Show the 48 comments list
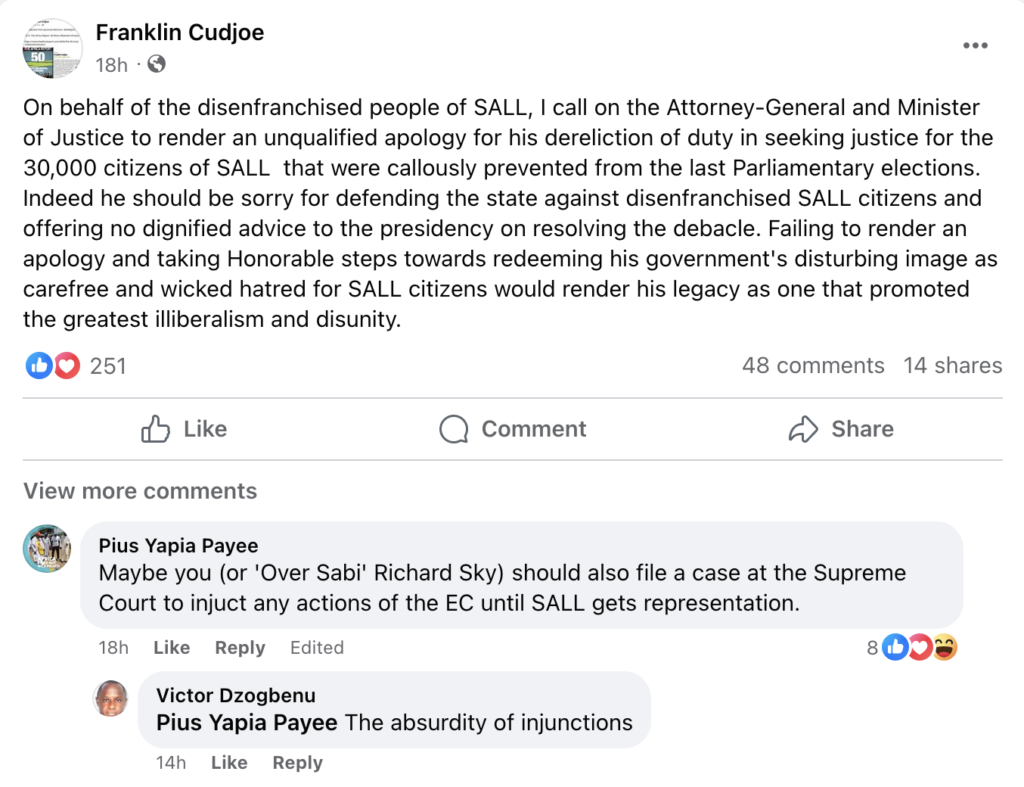Image resolution: width=1024 pixels, height=787 pixels. (x=813, y=366)
